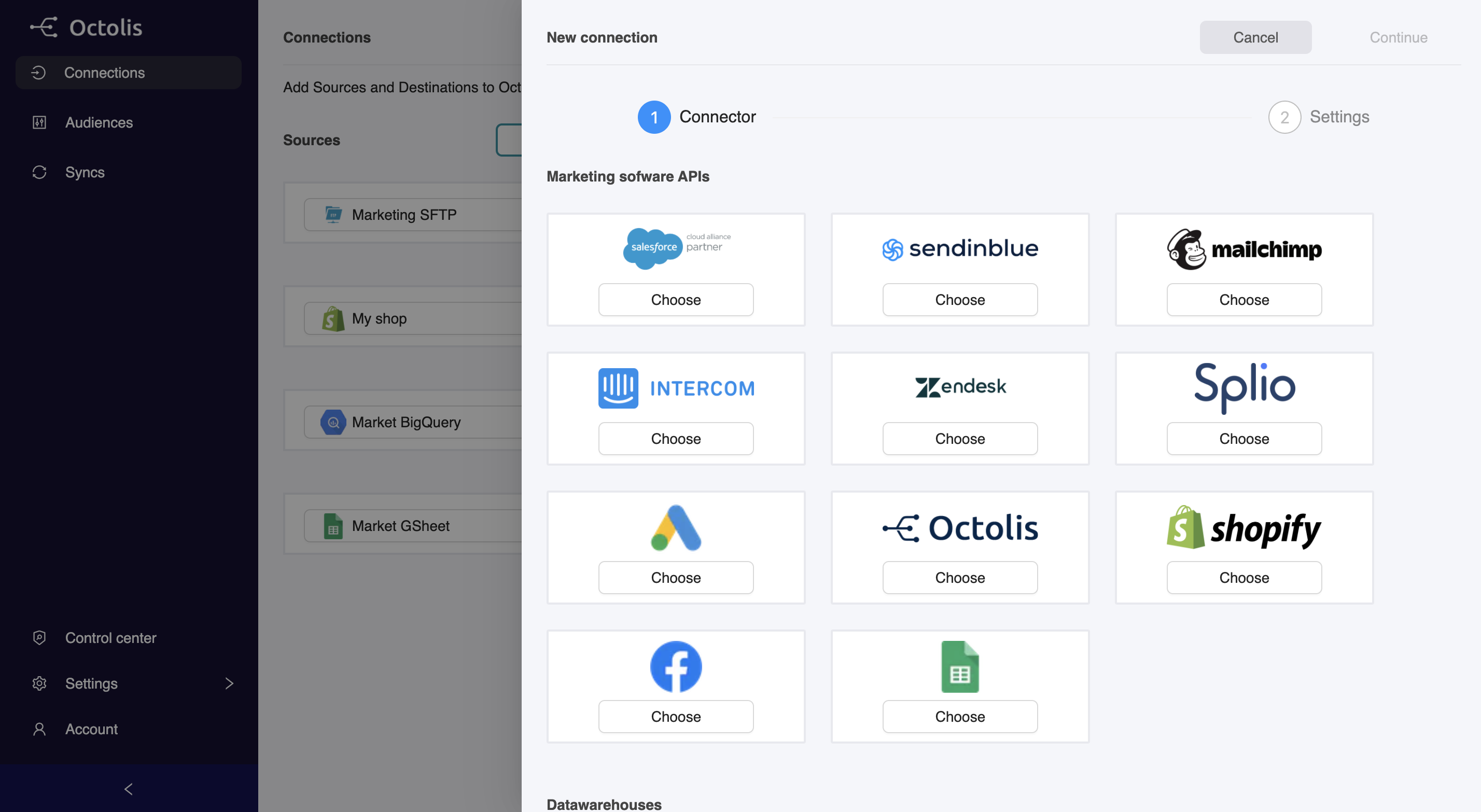The width and height of the screenshot is (1481, 812).
Task: Select step 2 Settings
Action: click(1319, 117)
